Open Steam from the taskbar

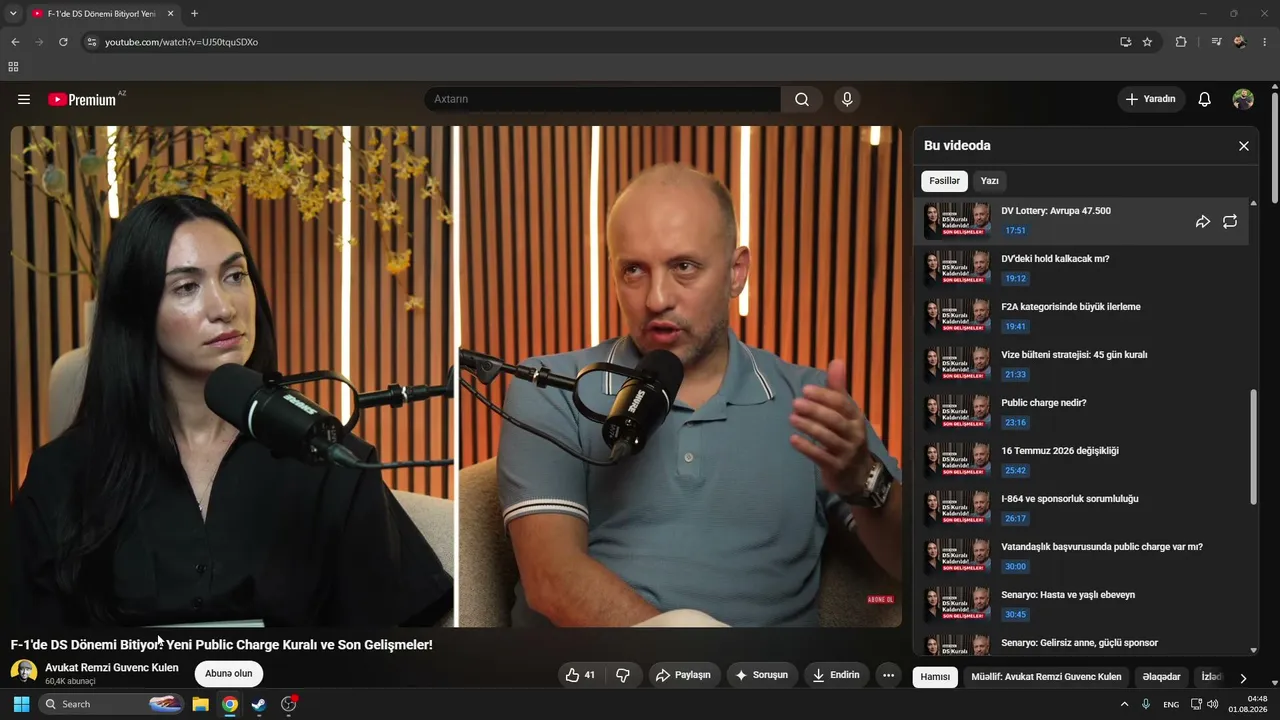point(259,704)
